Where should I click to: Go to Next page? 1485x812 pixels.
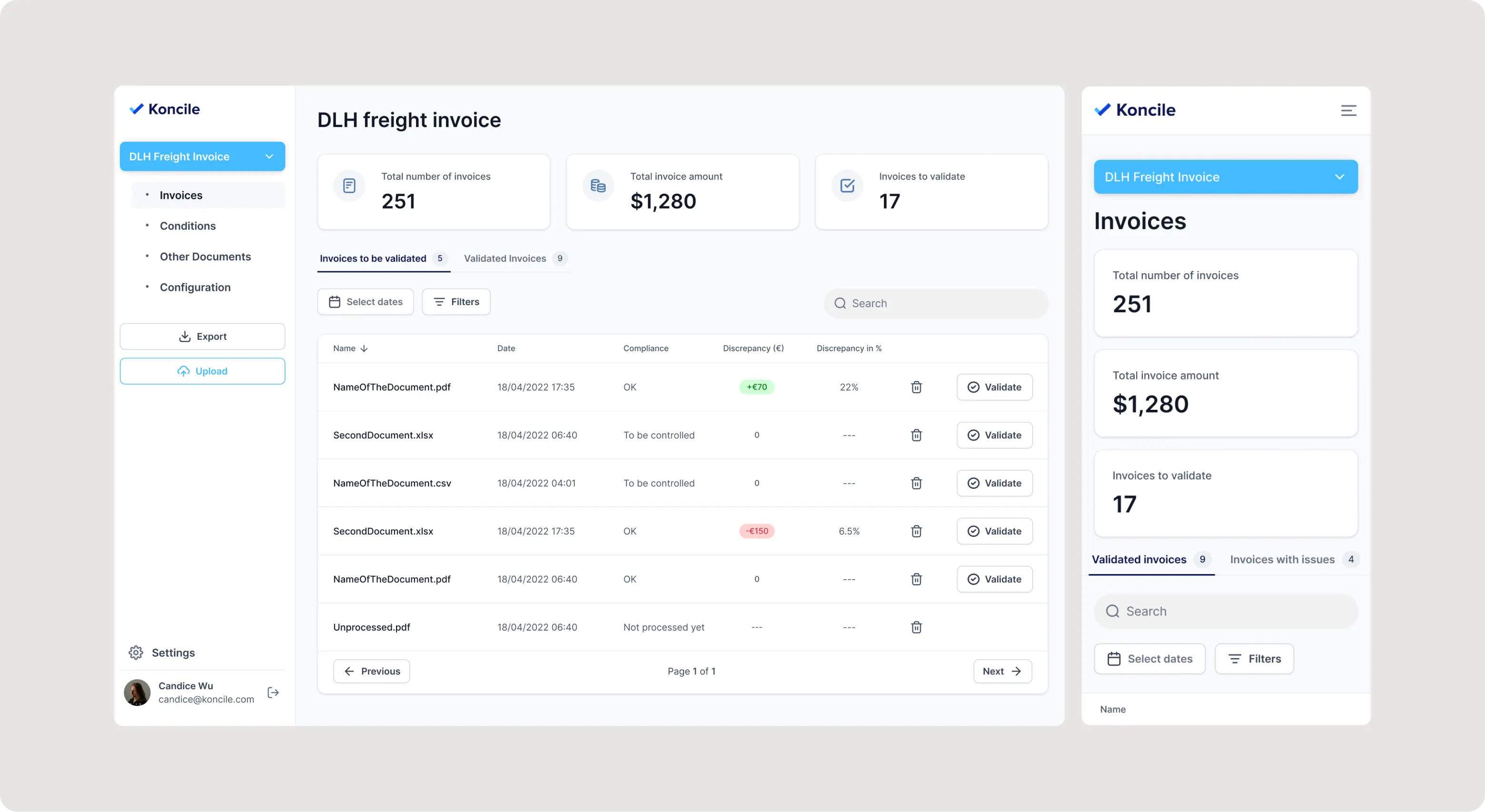click(1002, 671)
